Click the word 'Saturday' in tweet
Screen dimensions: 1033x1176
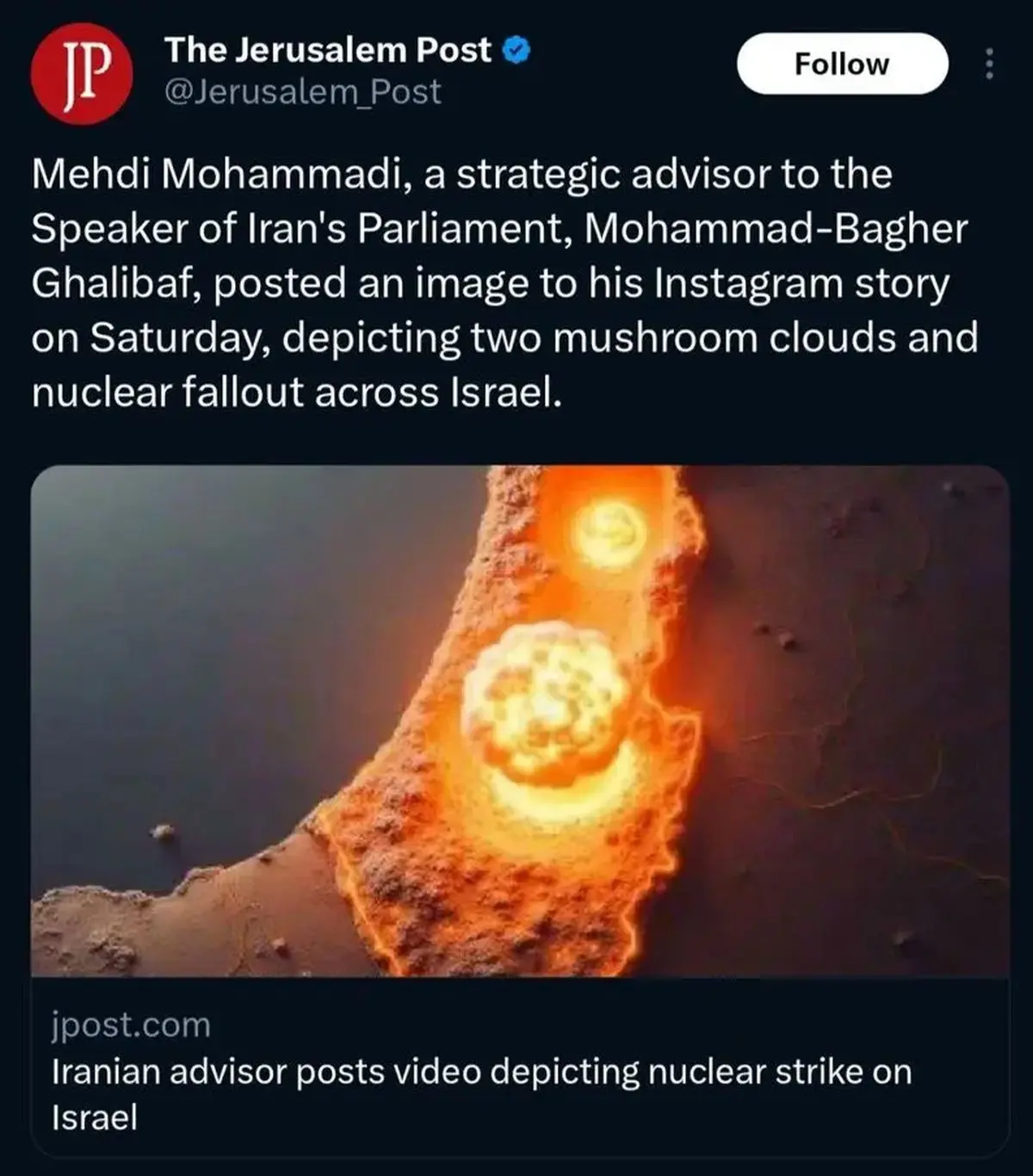[179, 338]
